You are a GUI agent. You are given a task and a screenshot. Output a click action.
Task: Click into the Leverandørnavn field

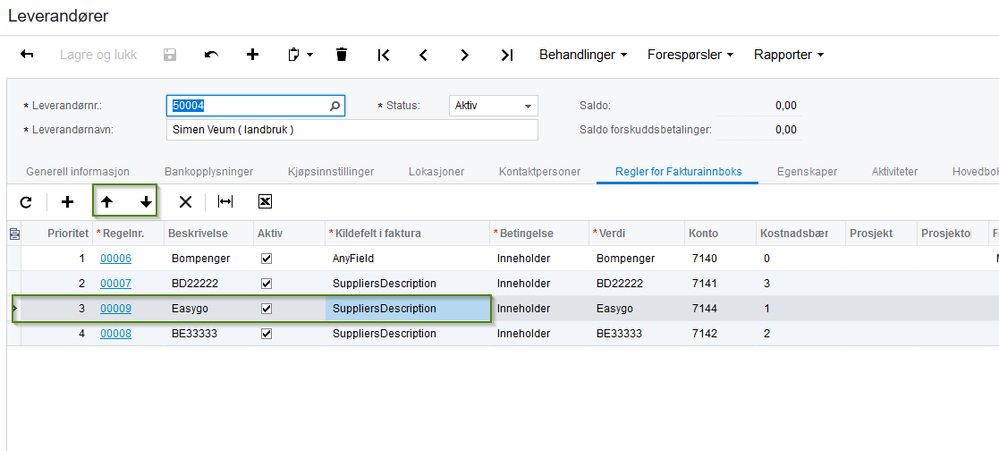pyautogui.click(x=352, y=130)
